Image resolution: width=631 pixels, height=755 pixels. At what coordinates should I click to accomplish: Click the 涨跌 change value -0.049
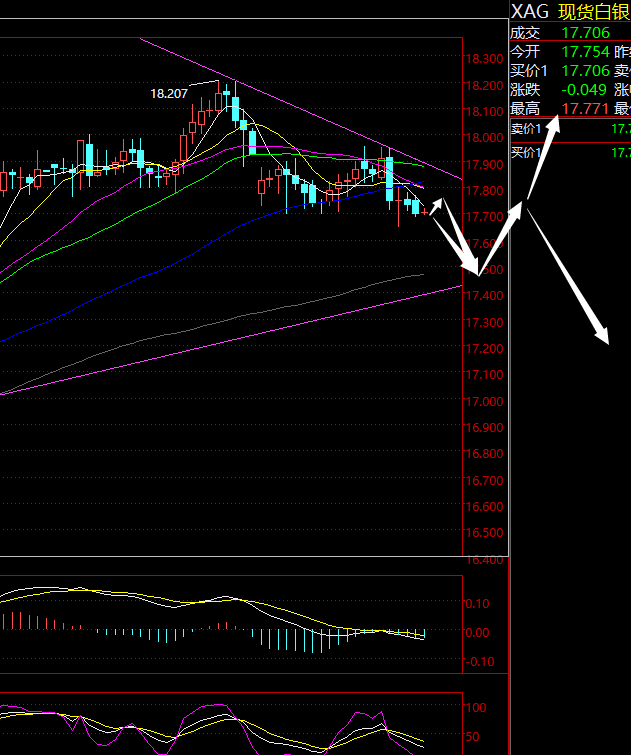[585, 89]
